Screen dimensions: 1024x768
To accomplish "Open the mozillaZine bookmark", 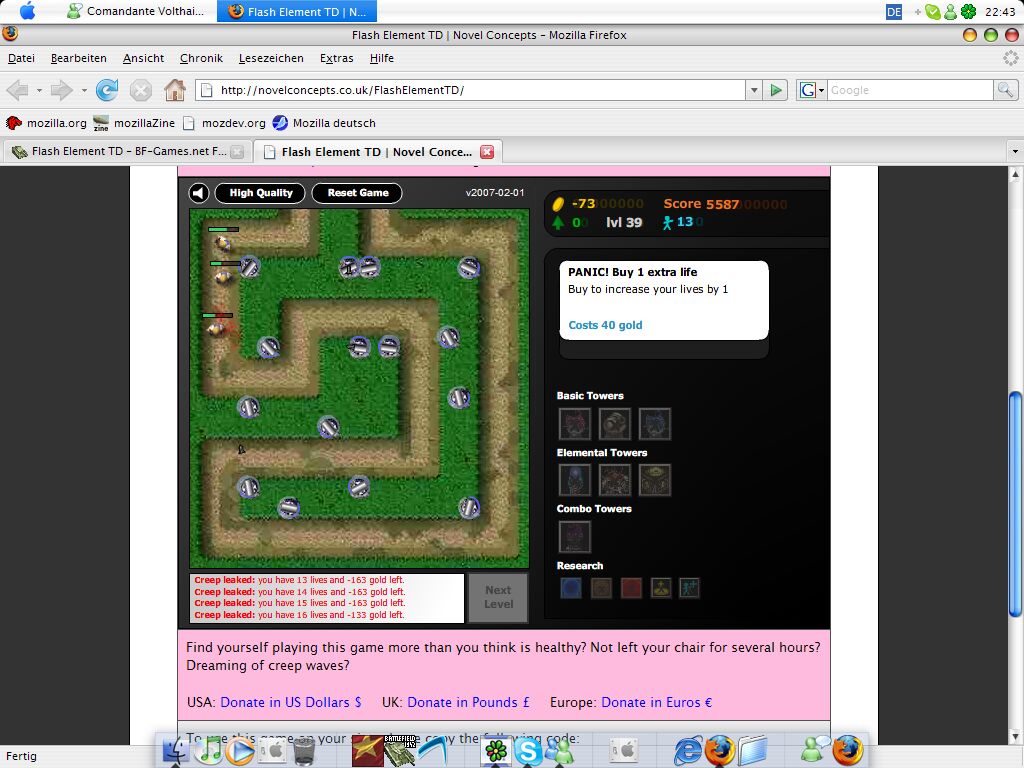I will (134, 123).
